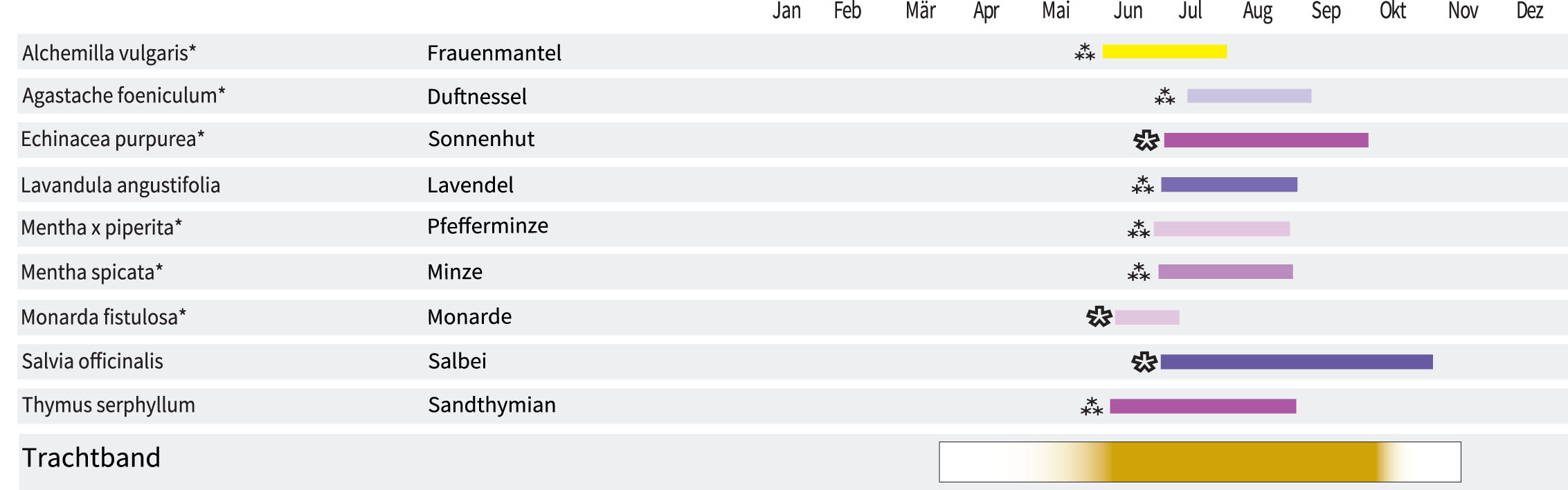
Task: Select the yellow Frauenmantel bloom bar
Action: click(x=1164, y=52)
